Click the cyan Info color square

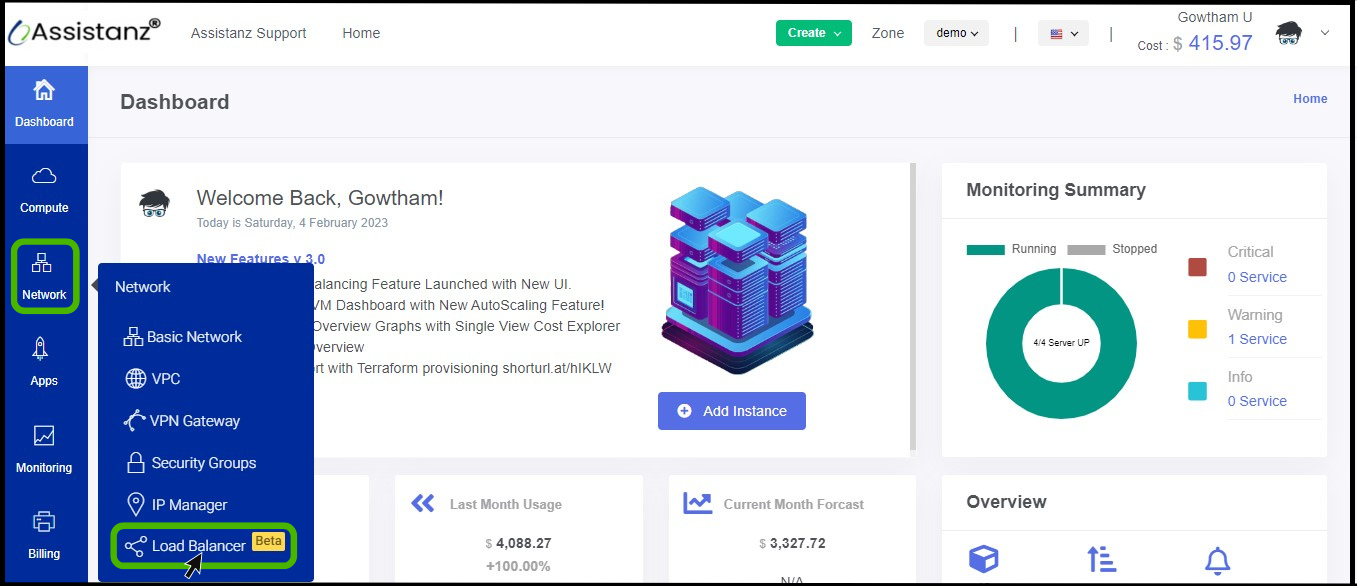[1197, 391]
